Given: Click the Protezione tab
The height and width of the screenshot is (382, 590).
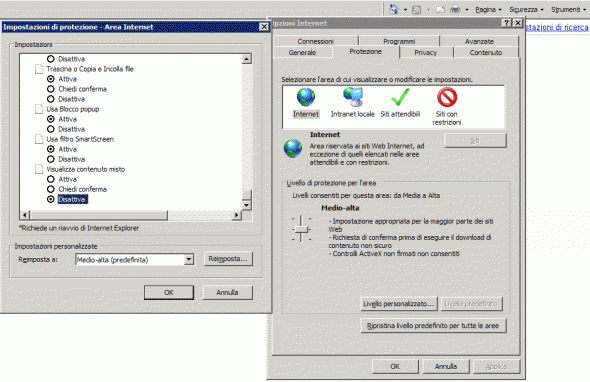Looking at the screenshot, I should coord(365,52).
